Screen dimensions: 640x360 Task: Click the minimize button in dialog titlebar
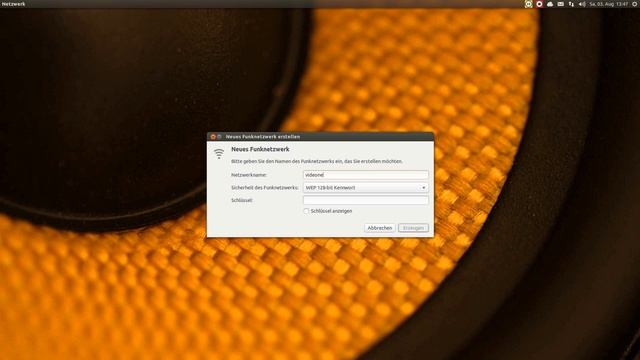coord(219,137)
